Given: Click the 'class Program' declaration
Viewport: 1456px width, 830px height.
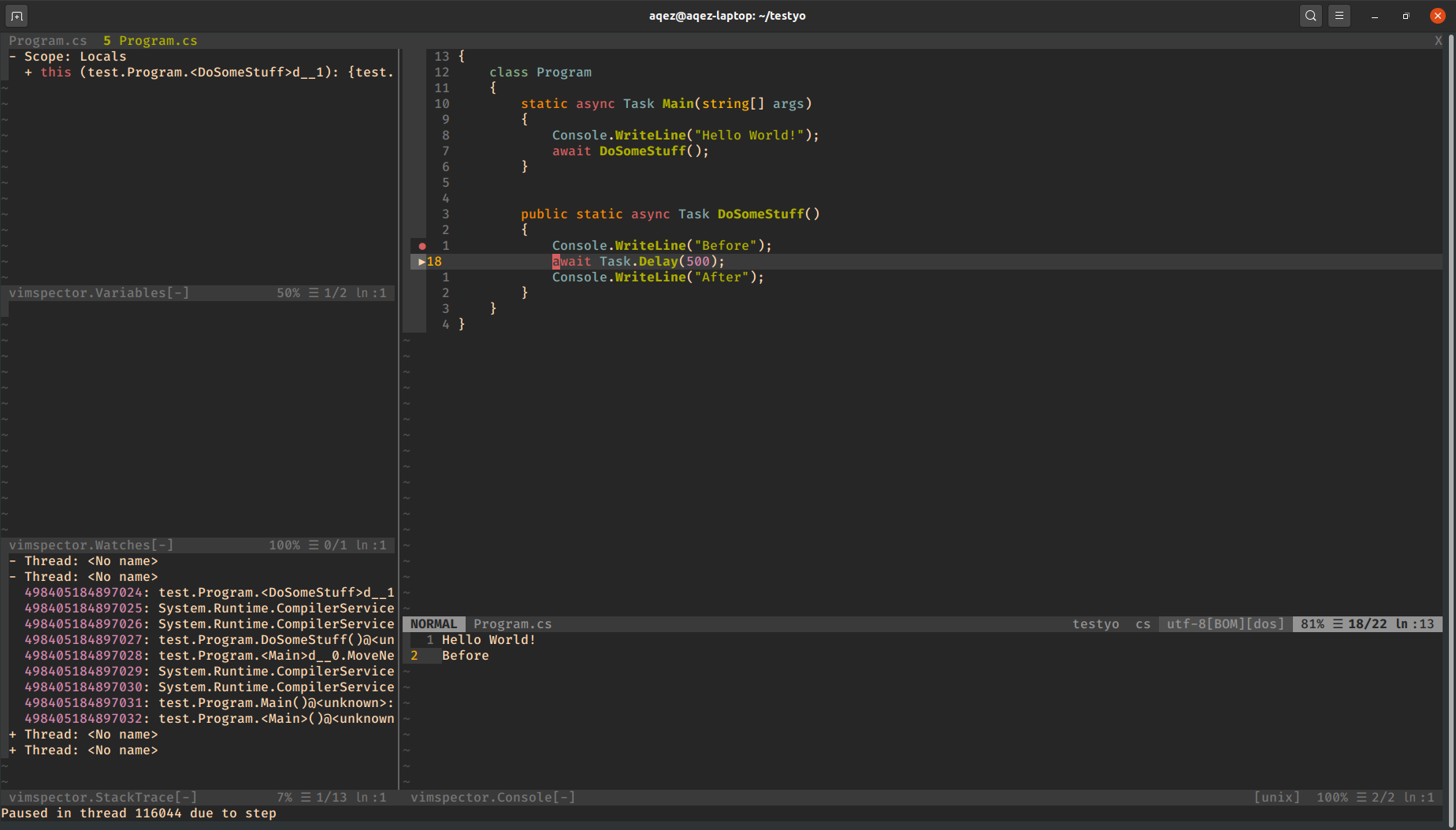Looking at the screenshot, I should tap(540, 73).
